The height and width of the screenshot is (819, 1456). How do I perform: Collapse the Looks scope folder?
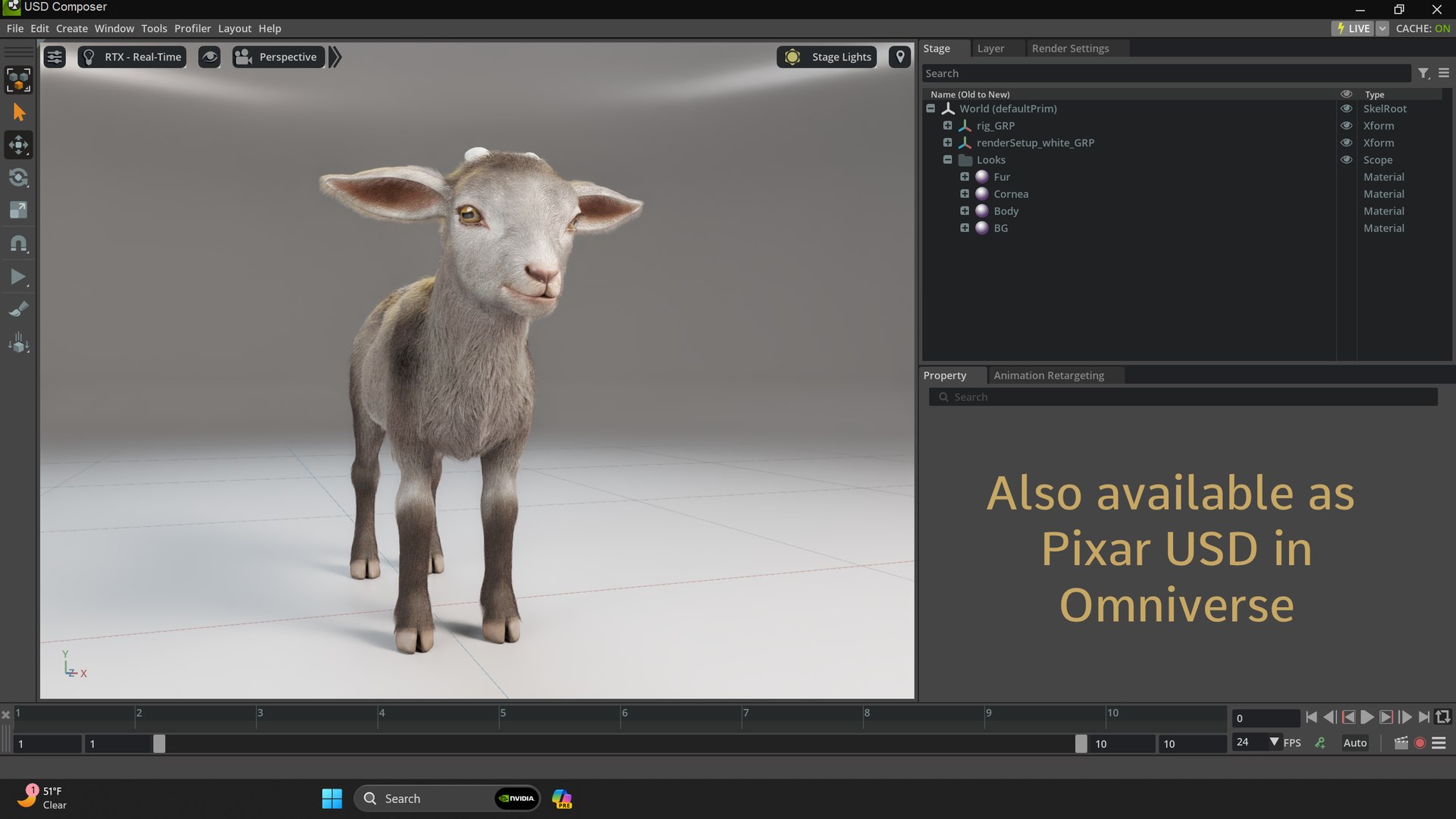coord(947,160)
